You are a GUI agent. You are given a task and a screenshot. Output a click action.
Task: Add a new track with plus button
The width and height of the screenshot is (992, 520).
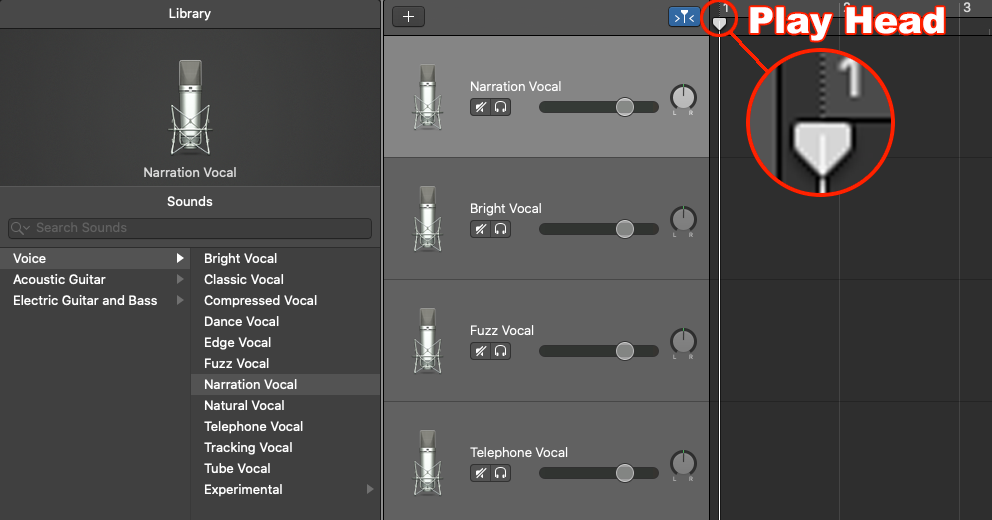tap(408, 16)
